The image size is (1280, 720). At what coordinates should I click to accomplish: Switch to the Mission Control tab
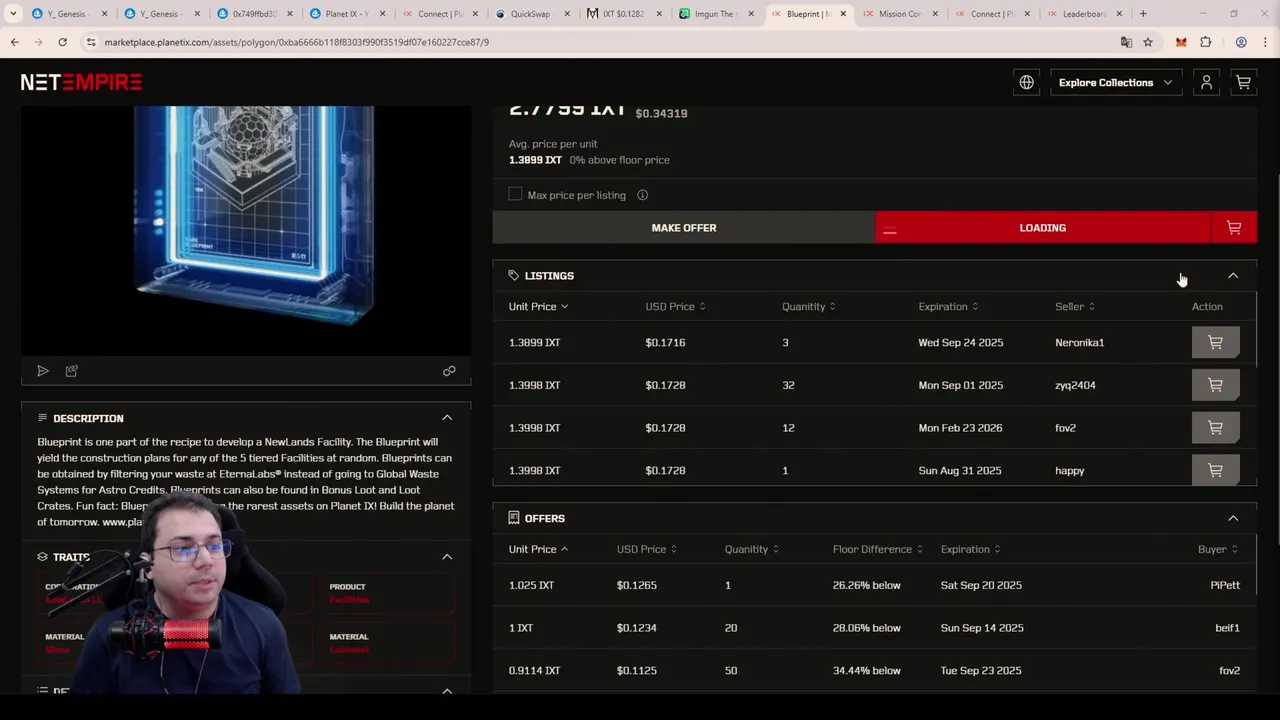coord(900,14)
